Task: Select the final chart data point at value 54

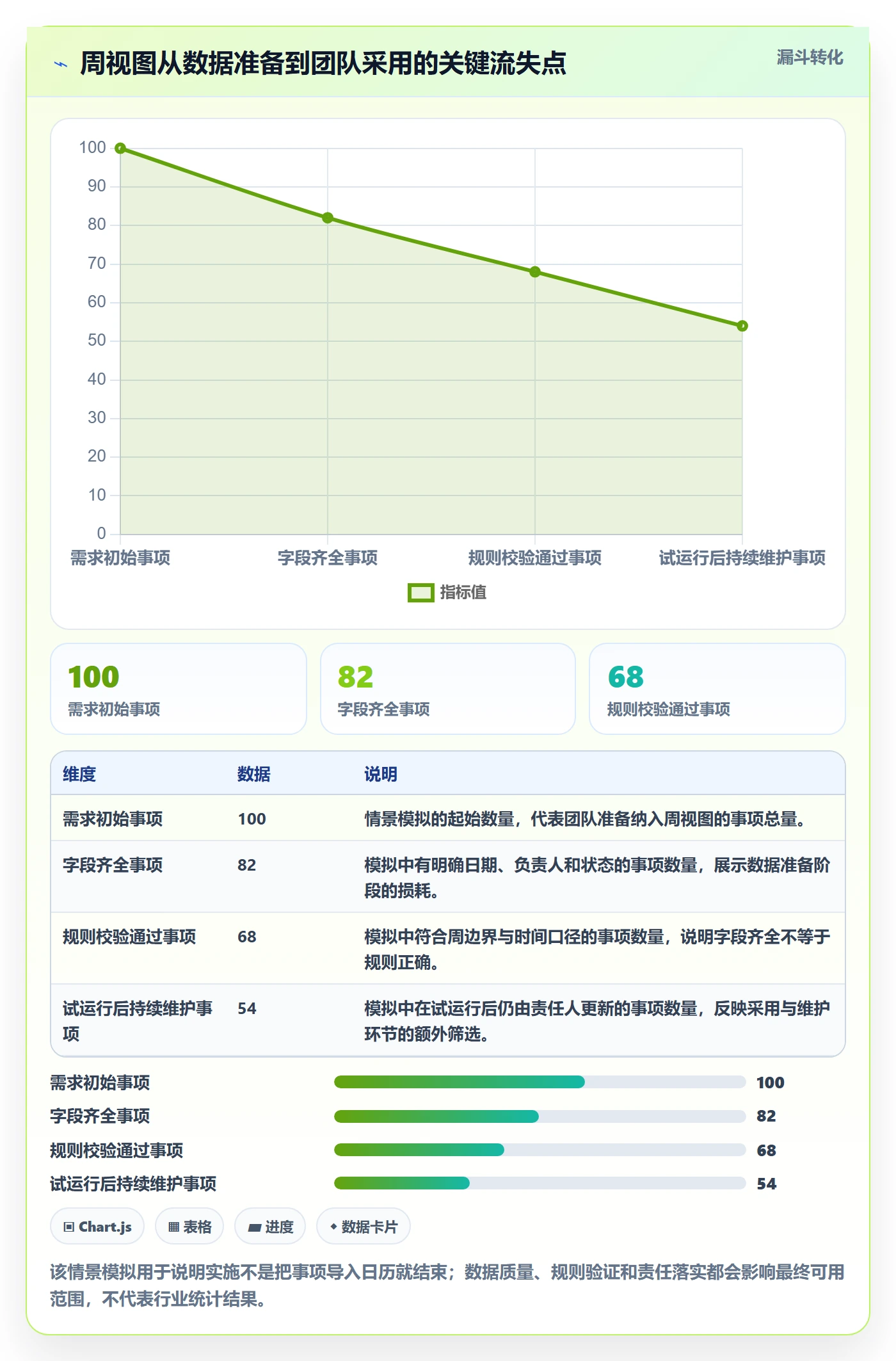Action: click(742, 326)
